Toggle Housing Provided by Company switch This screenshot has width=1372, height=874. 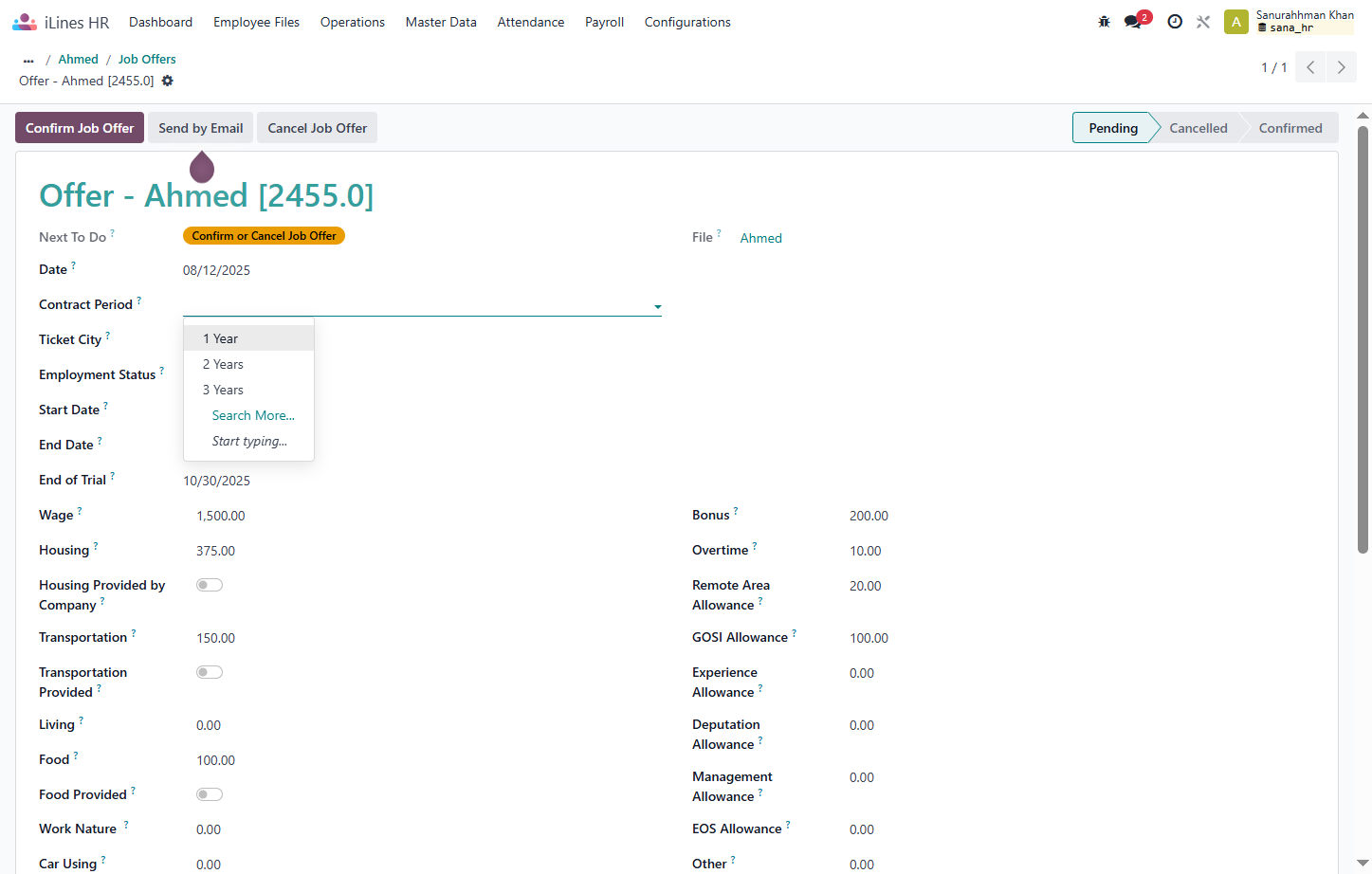click(x=210, y=585)
